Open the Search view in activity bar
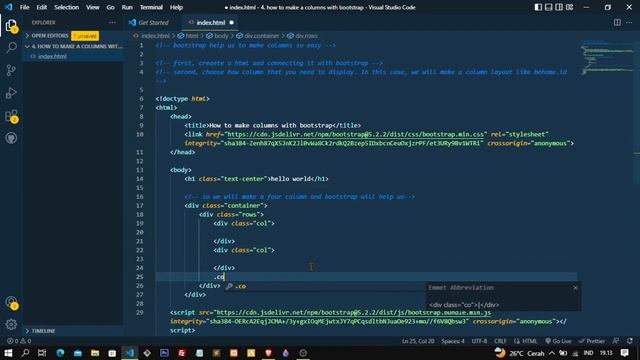This screenshot has width=640, height=360. (x=11, y=48)
